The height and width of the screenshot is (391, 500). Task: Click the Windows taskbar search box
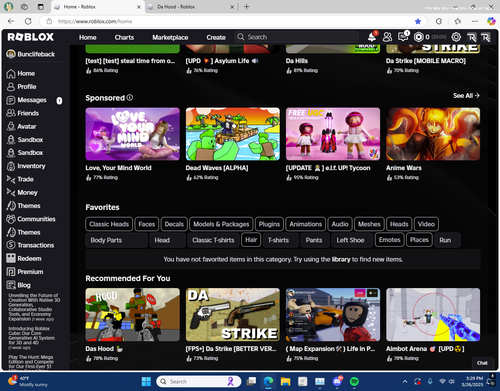(199, 381)
